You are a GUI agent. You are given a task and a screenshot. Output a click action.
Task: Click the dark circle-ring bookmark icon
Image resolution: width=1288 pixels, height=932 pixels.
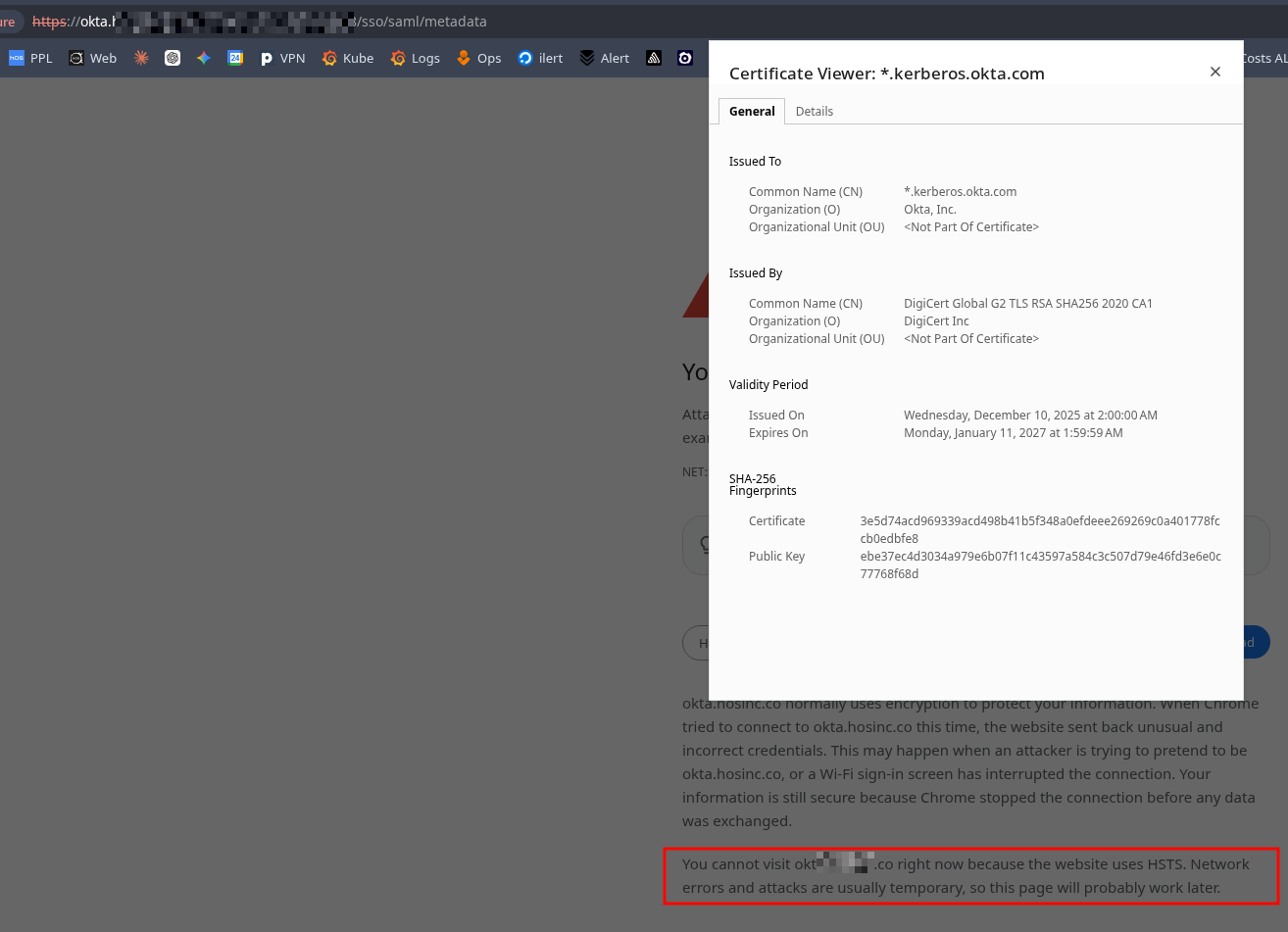[x=685, y=59]
